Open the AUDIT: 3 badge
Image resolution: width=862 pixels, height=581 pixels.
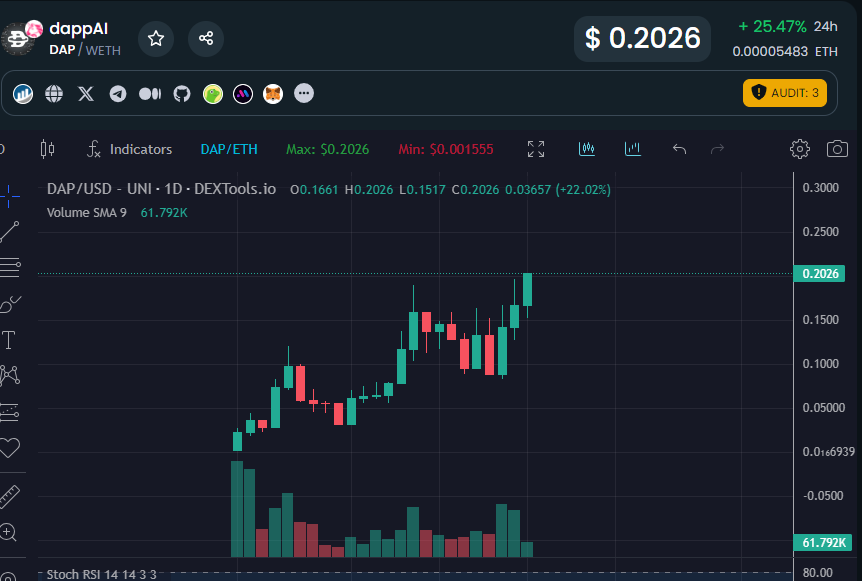coord(784,93)
